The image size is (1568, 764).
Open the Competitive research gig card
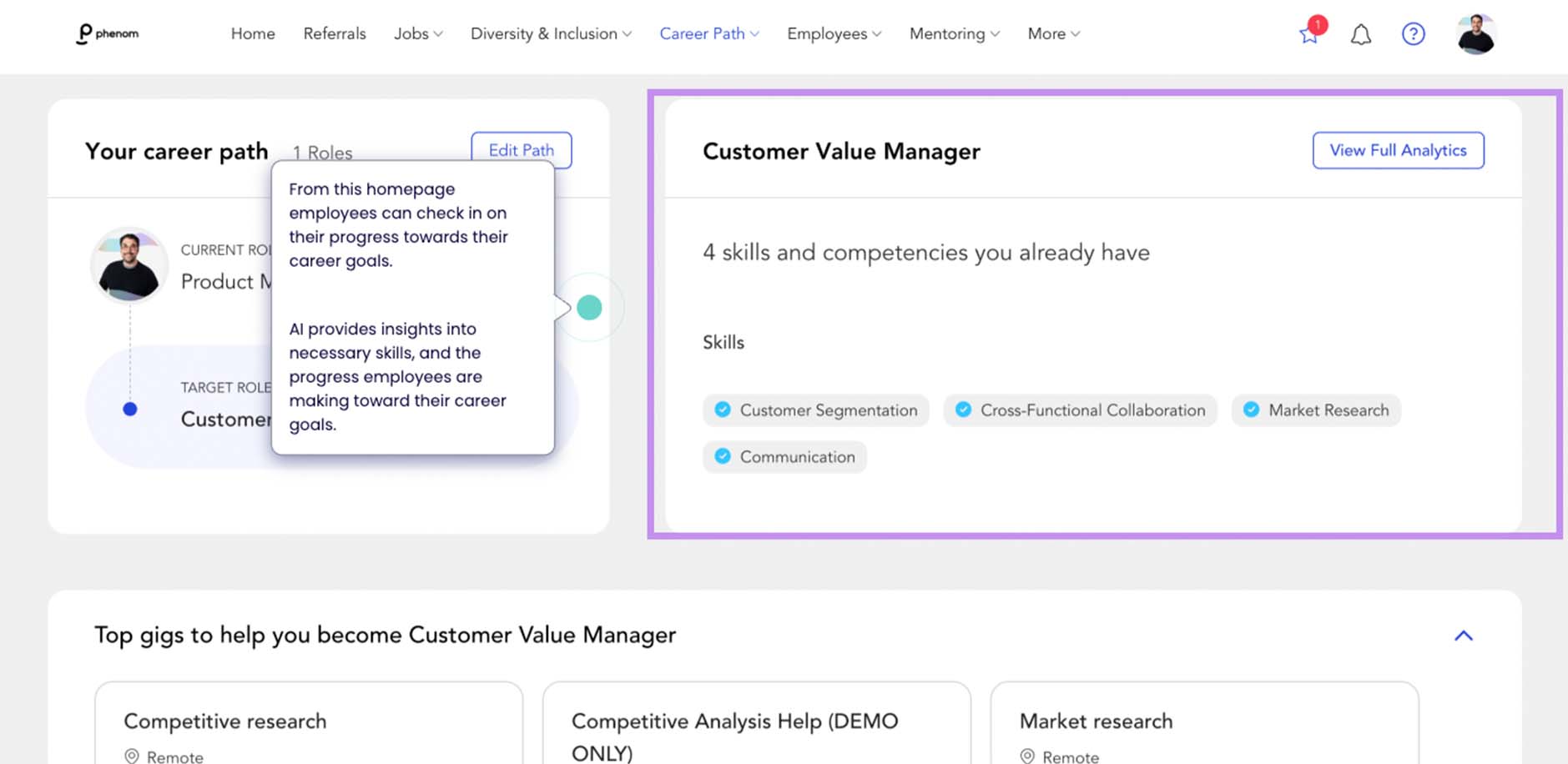click(309, 723)
